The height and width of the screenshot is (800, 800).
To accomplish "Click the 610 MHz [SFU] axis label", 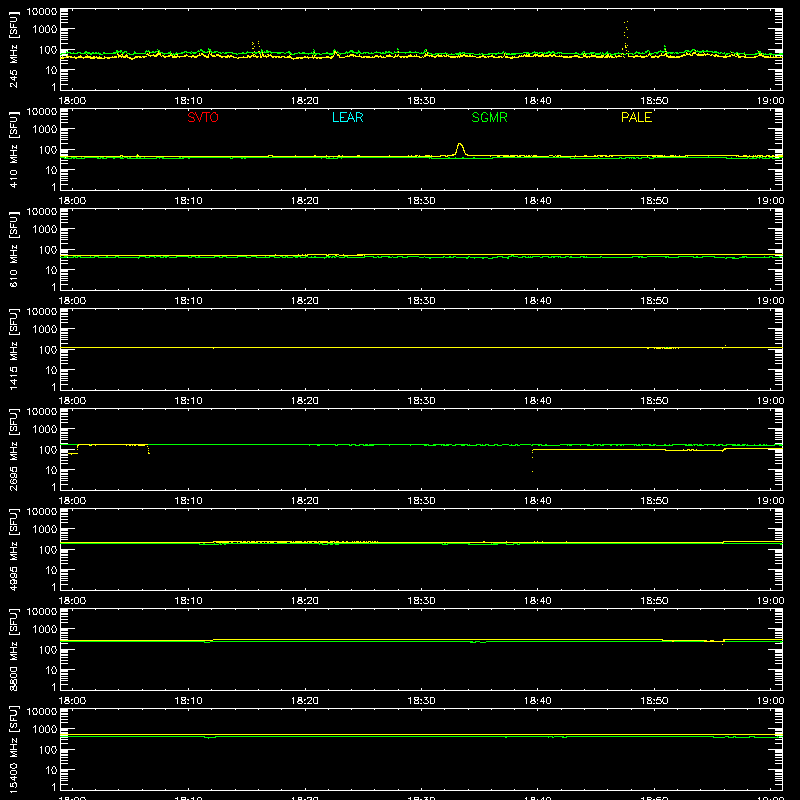I will [x=13, y=249].
